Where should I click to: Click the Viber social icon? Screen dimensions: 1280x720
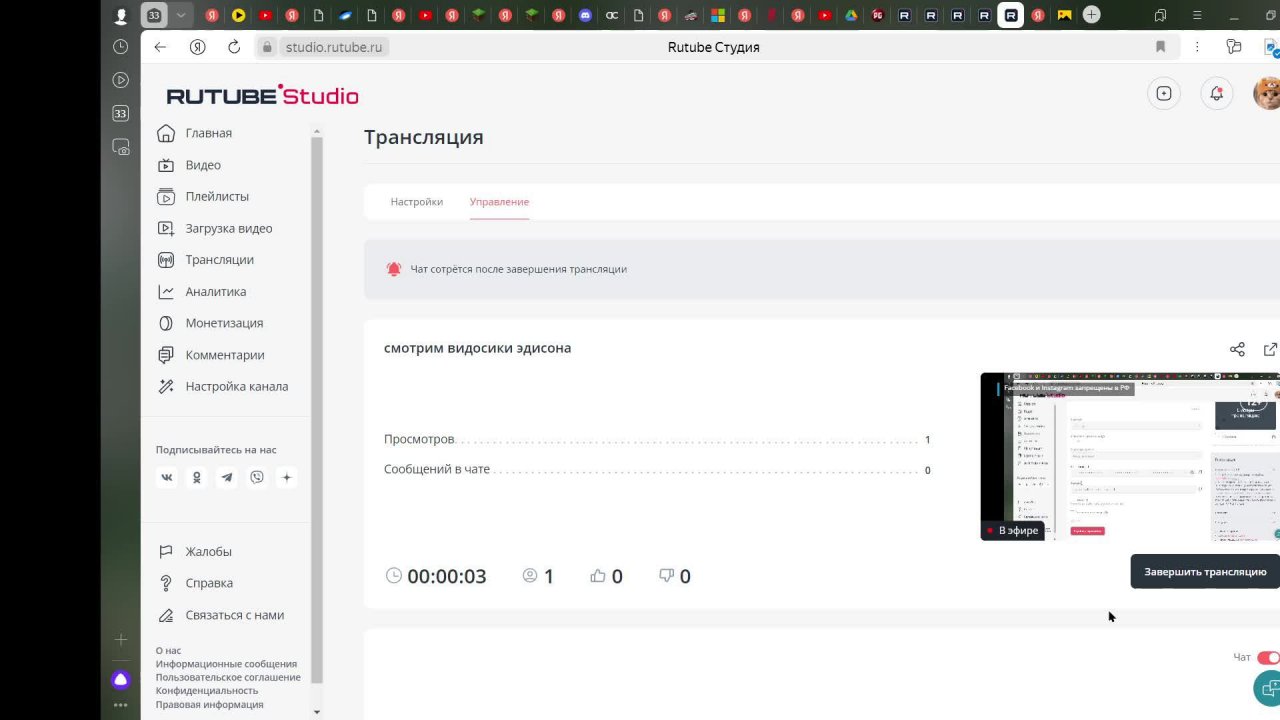(257, 477)
